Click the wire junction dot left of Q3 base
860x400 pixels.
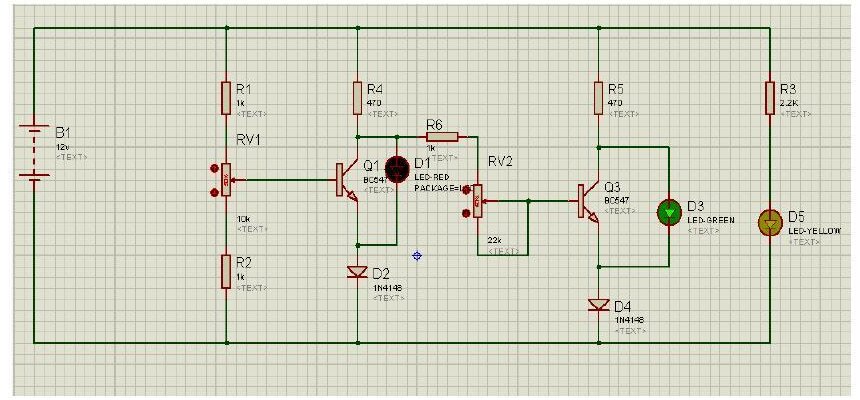tap(528, 201)
